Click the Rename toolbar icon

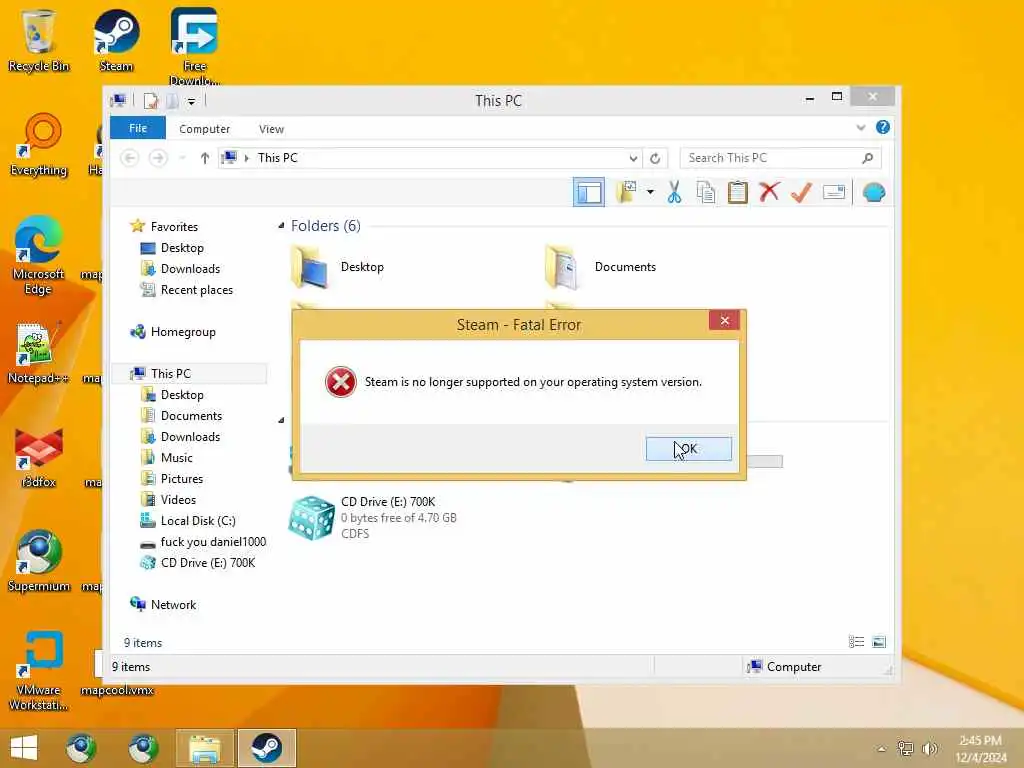tap(834, 192)
